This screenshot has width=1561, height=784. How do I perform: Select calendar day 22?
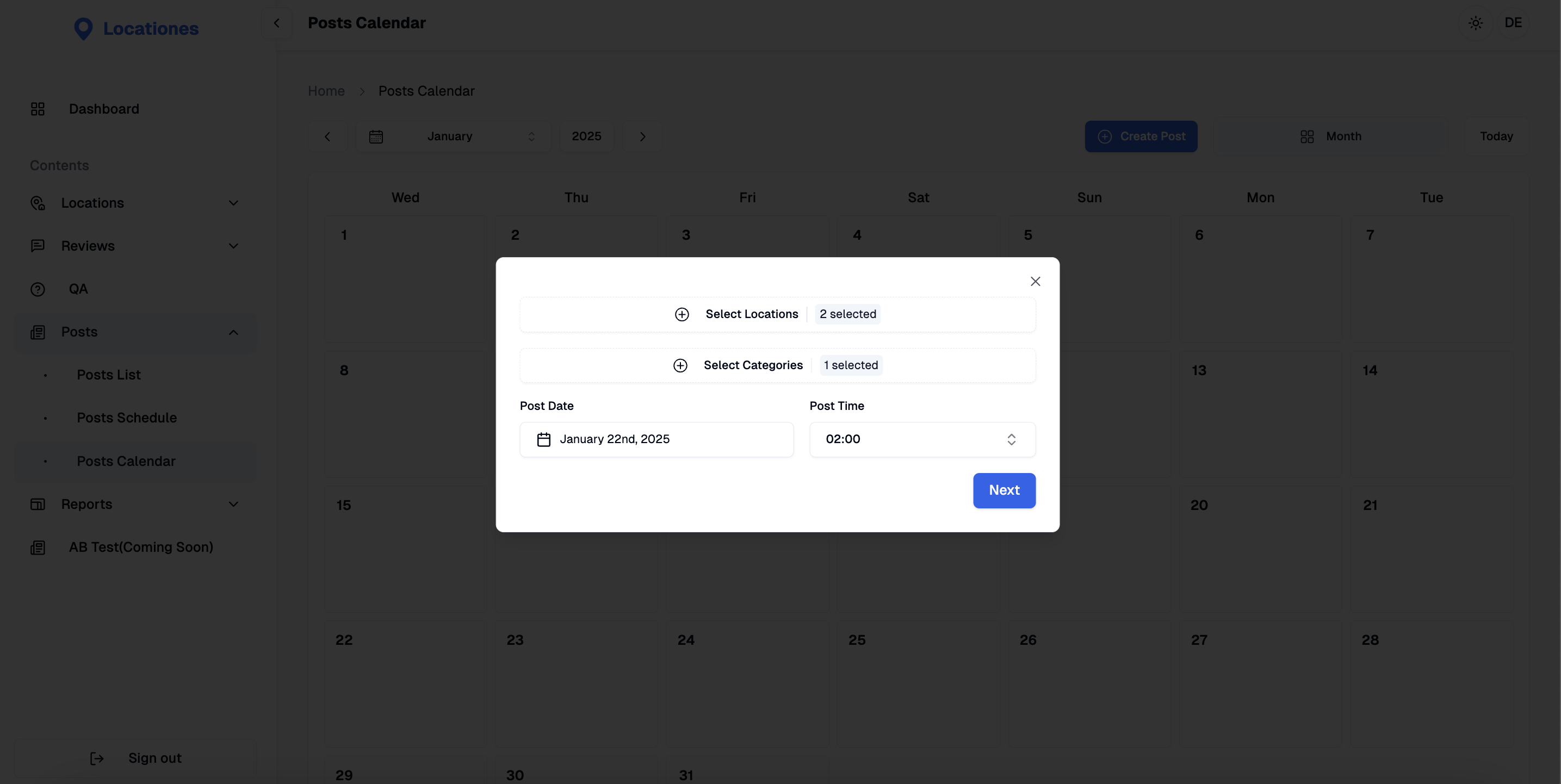pos(405,684)
